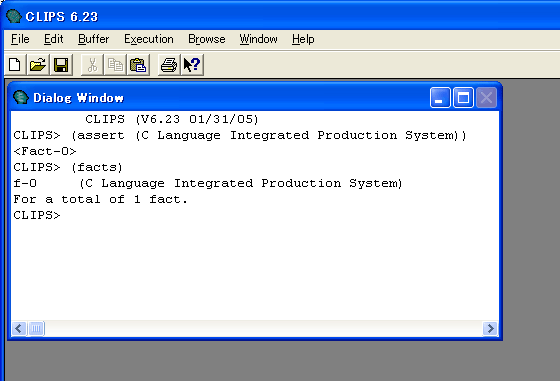The image size is (560, 381).
Task: Click the last empty CLIPS> prompt
Action: [x=37, y=215]
